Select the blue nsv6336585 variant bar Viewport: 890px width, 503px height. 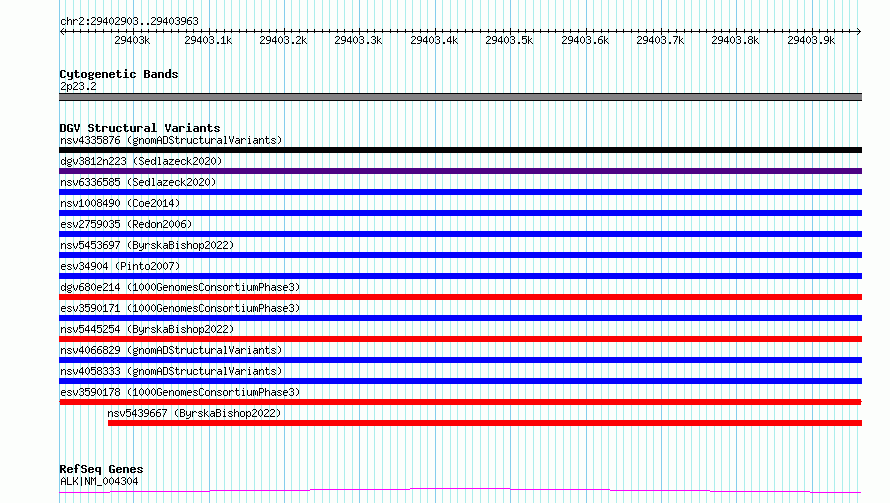pos(460,192)
